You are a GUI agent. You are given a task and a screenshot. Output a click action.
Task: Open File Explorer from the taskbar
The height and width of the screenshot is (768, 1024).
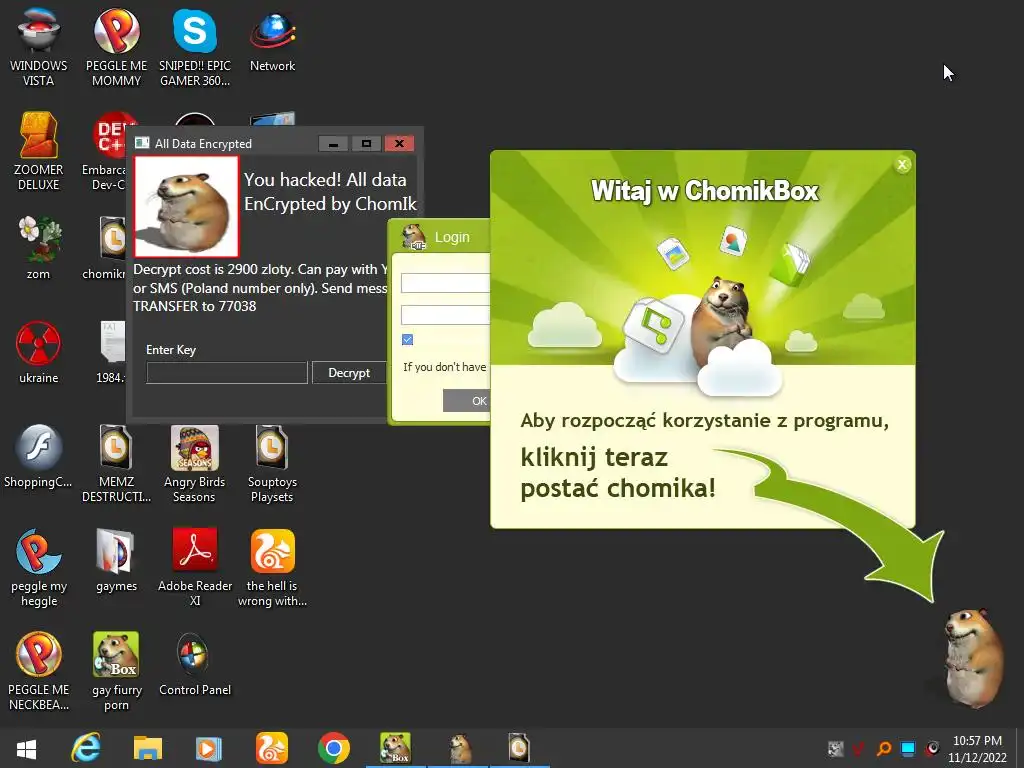click(x=148, y=748)
